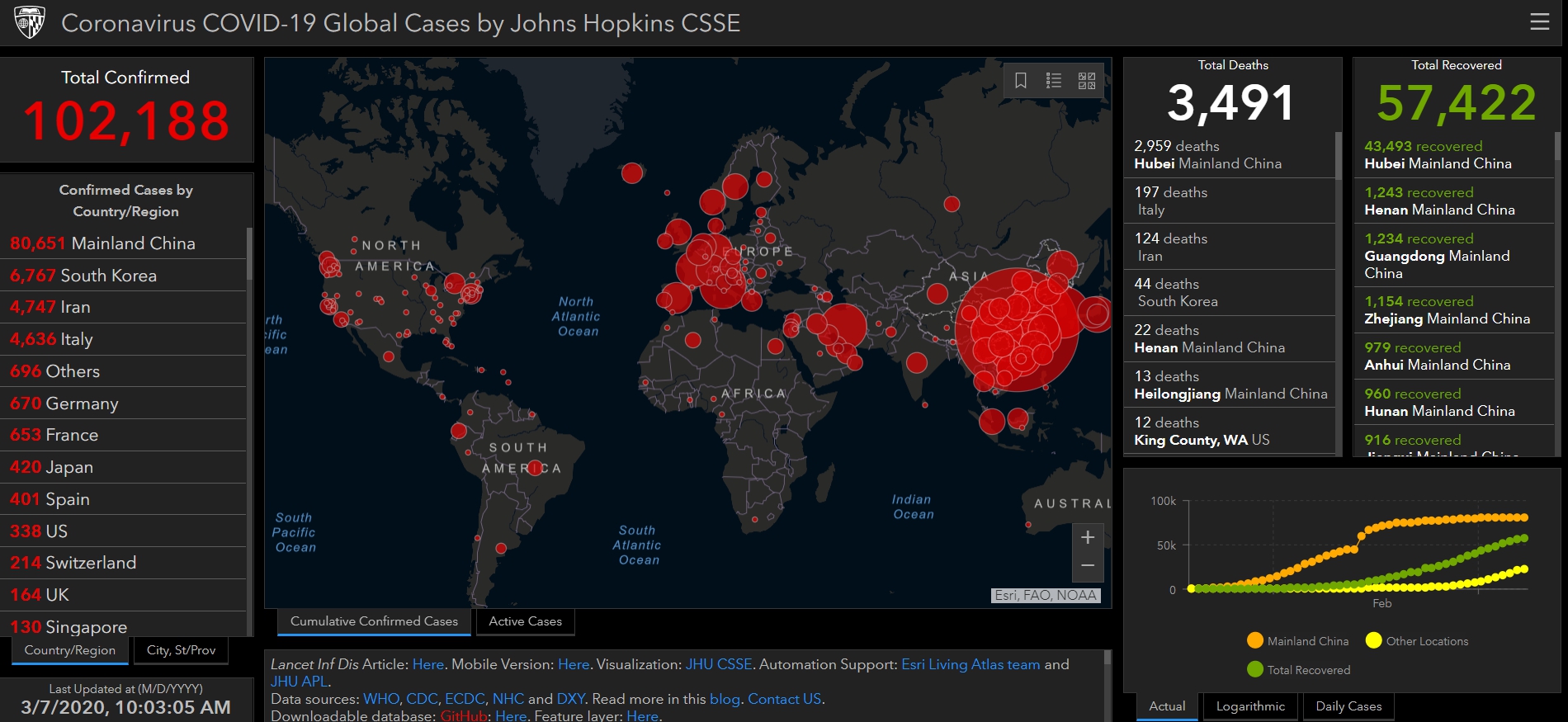1568x722 pixels.
Task: Click the 1,234 recovered Guangdong entry
Action: [1454, 255]
